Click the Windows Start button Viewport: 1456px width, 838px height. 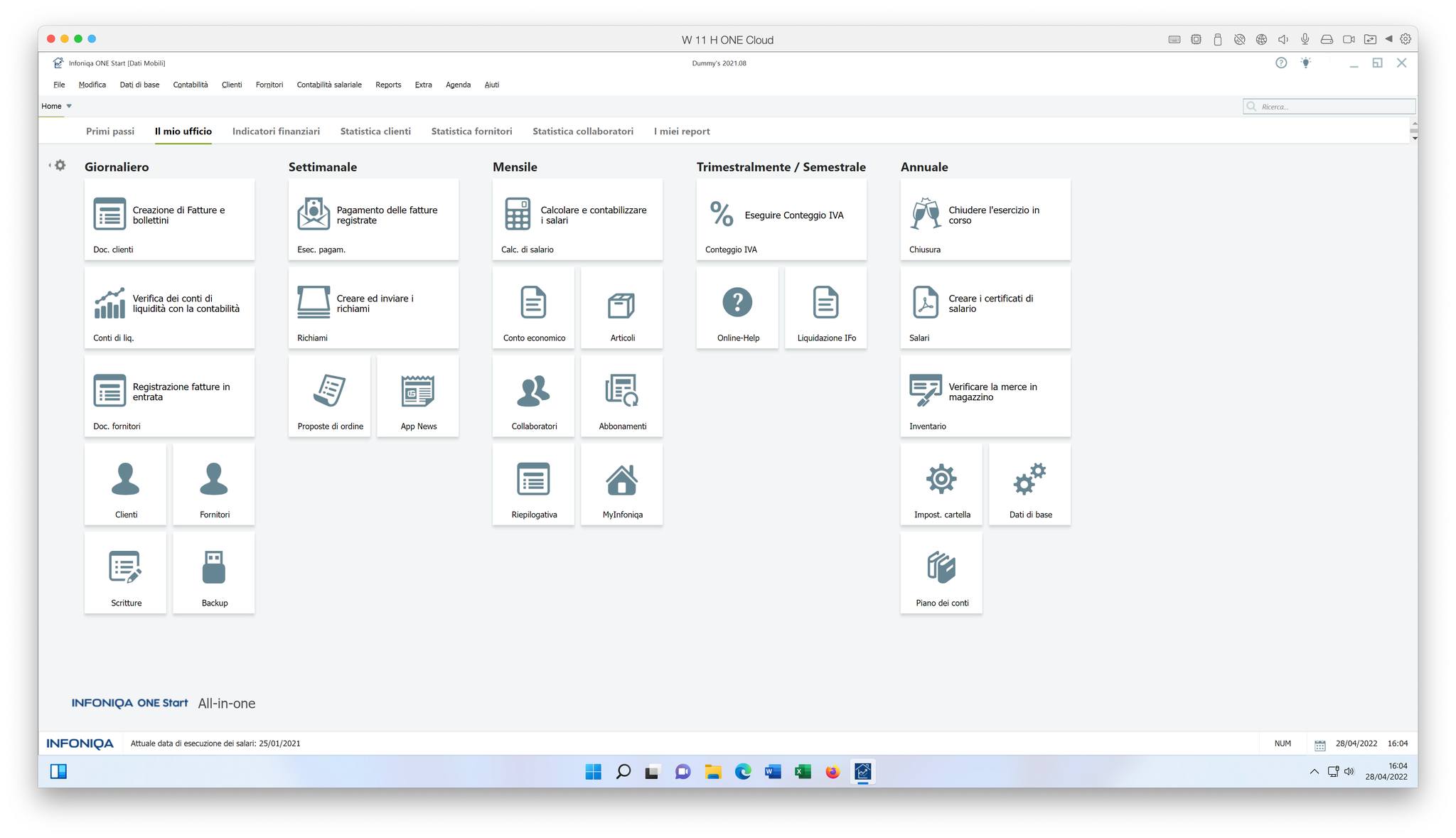click(x=593, y=772)
